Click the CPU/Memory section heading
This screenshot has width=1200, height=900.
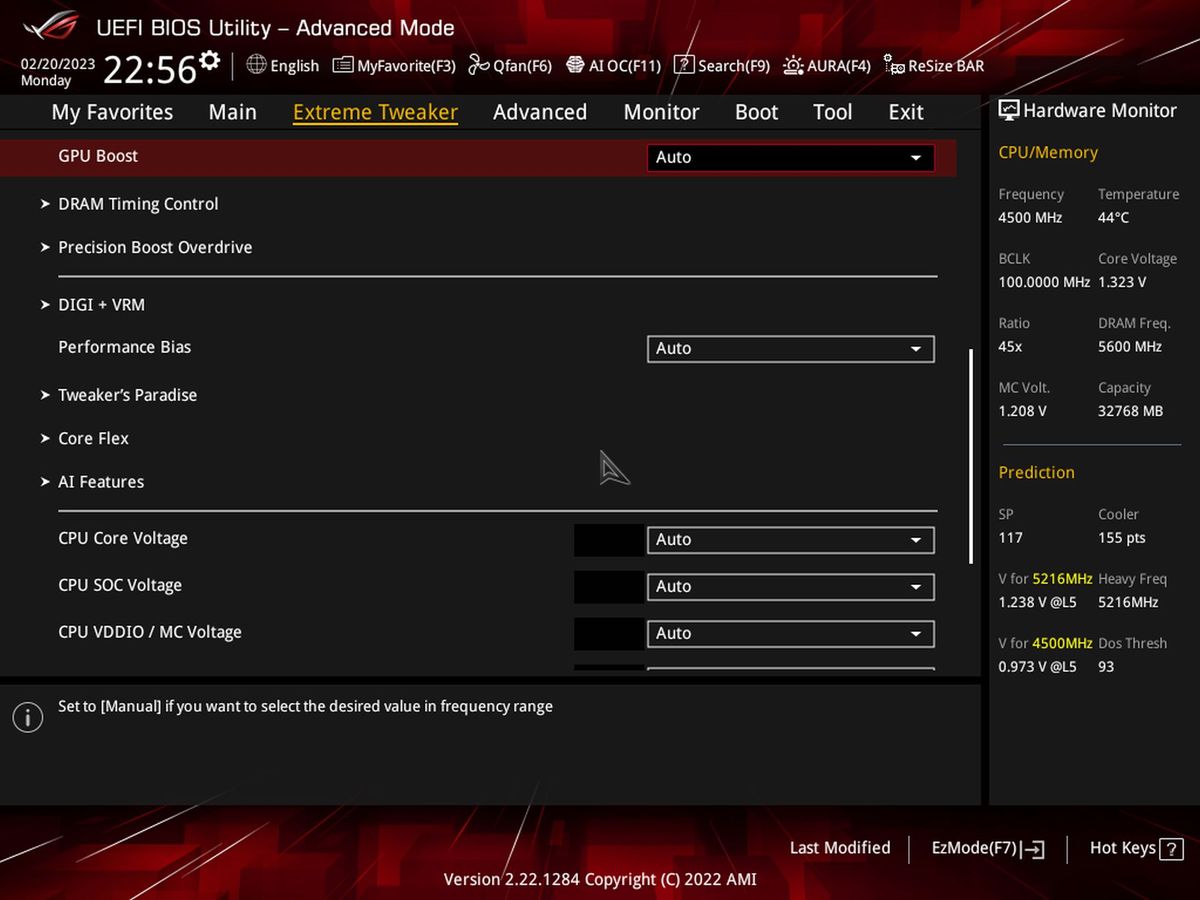coord(1048,152)
